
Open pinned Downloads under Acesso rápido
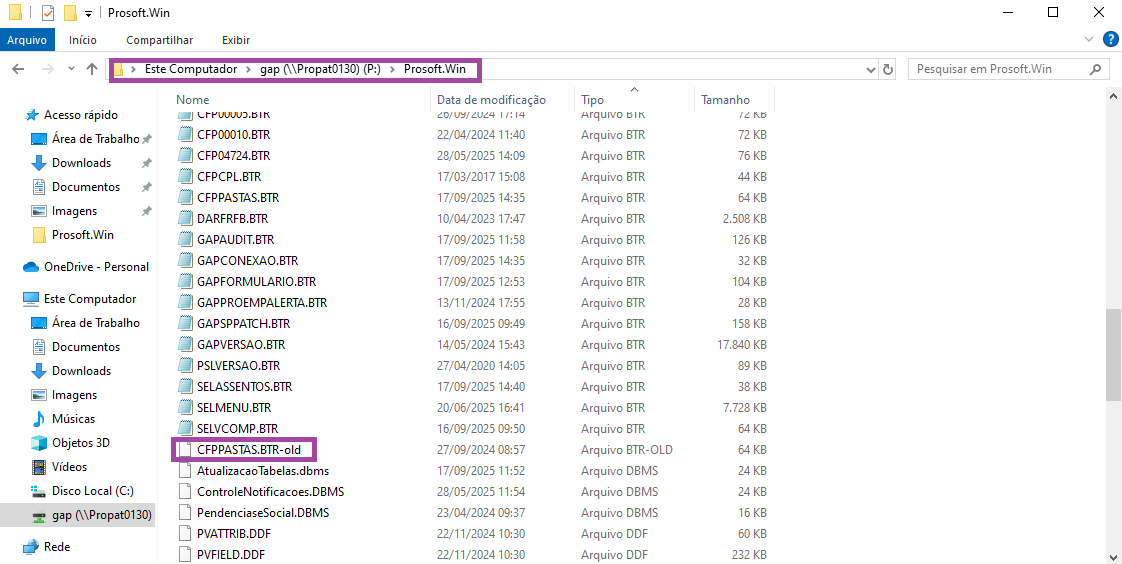pyautogui.click(x=82, y=163)
